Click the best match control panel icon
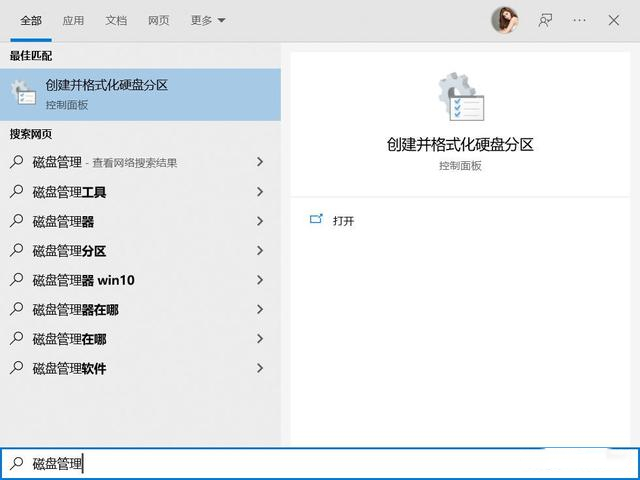640x480 pixels. 24,93
